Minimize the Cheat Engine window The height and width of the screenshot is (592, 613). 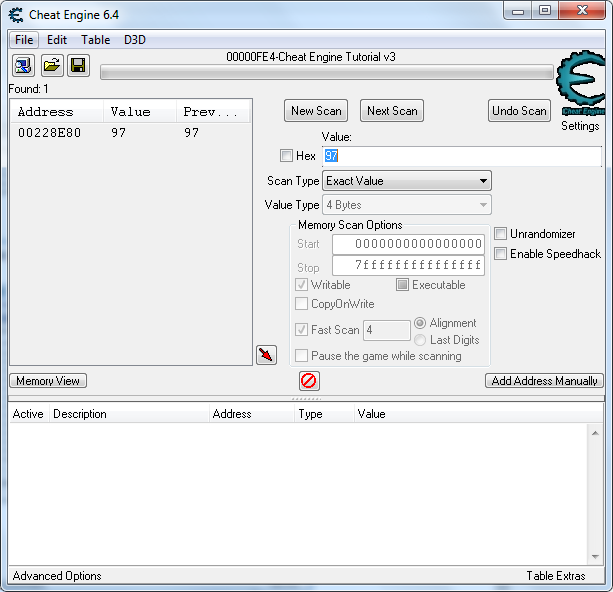coord(518,11)
